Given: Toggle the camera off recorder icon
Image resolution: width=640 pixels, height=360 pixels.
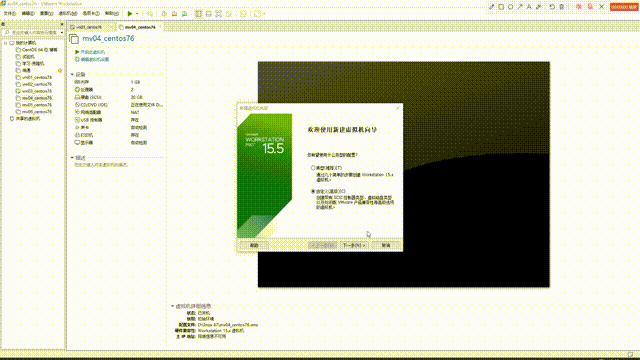Looking at the screenshot, I should [579, 7].
